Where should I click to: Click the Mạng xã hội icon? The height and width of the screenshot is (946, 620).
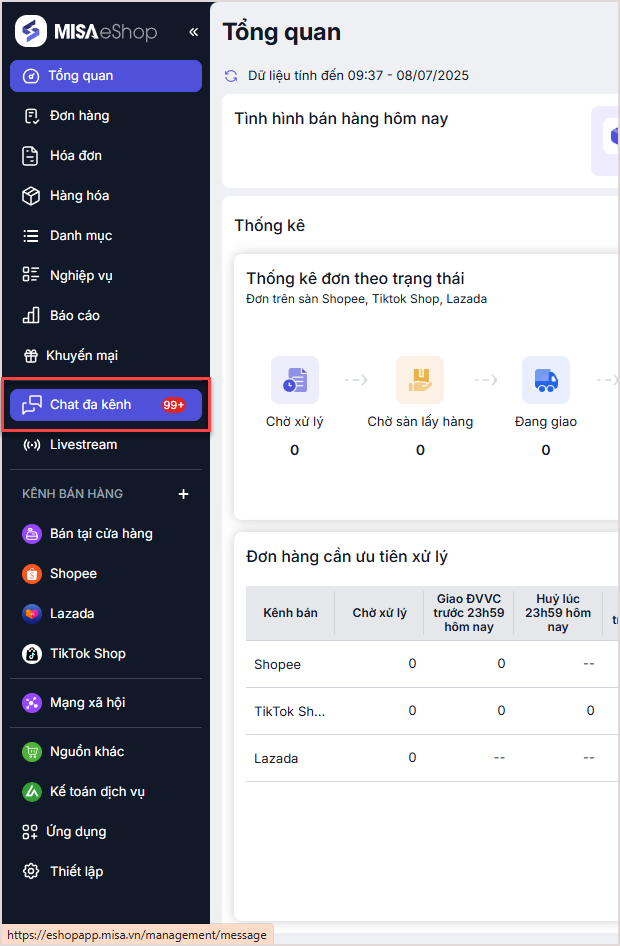point(31,702)
